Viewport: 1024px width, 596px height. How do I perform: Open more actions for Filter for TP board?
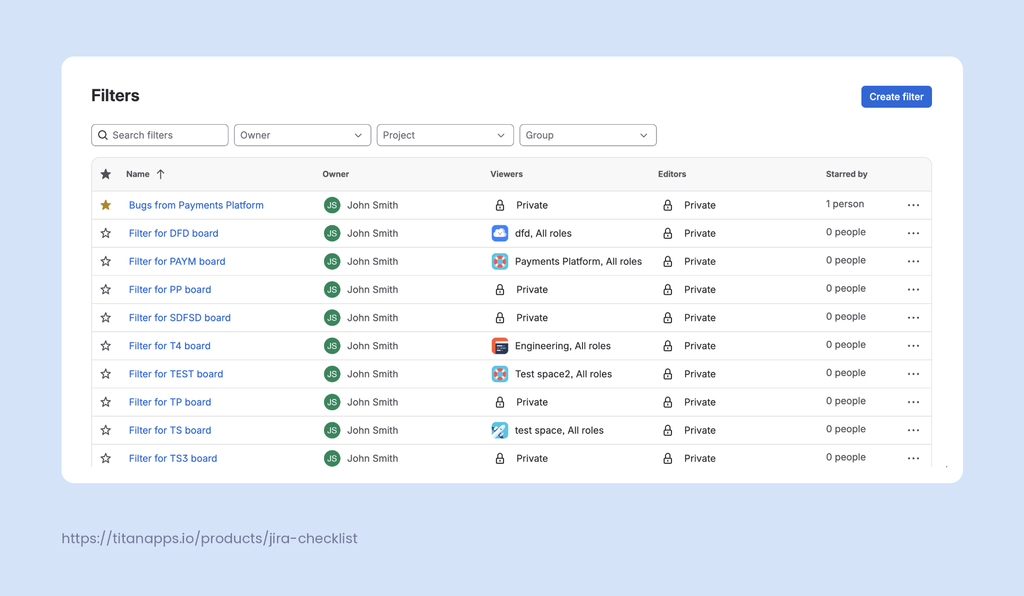913,401
